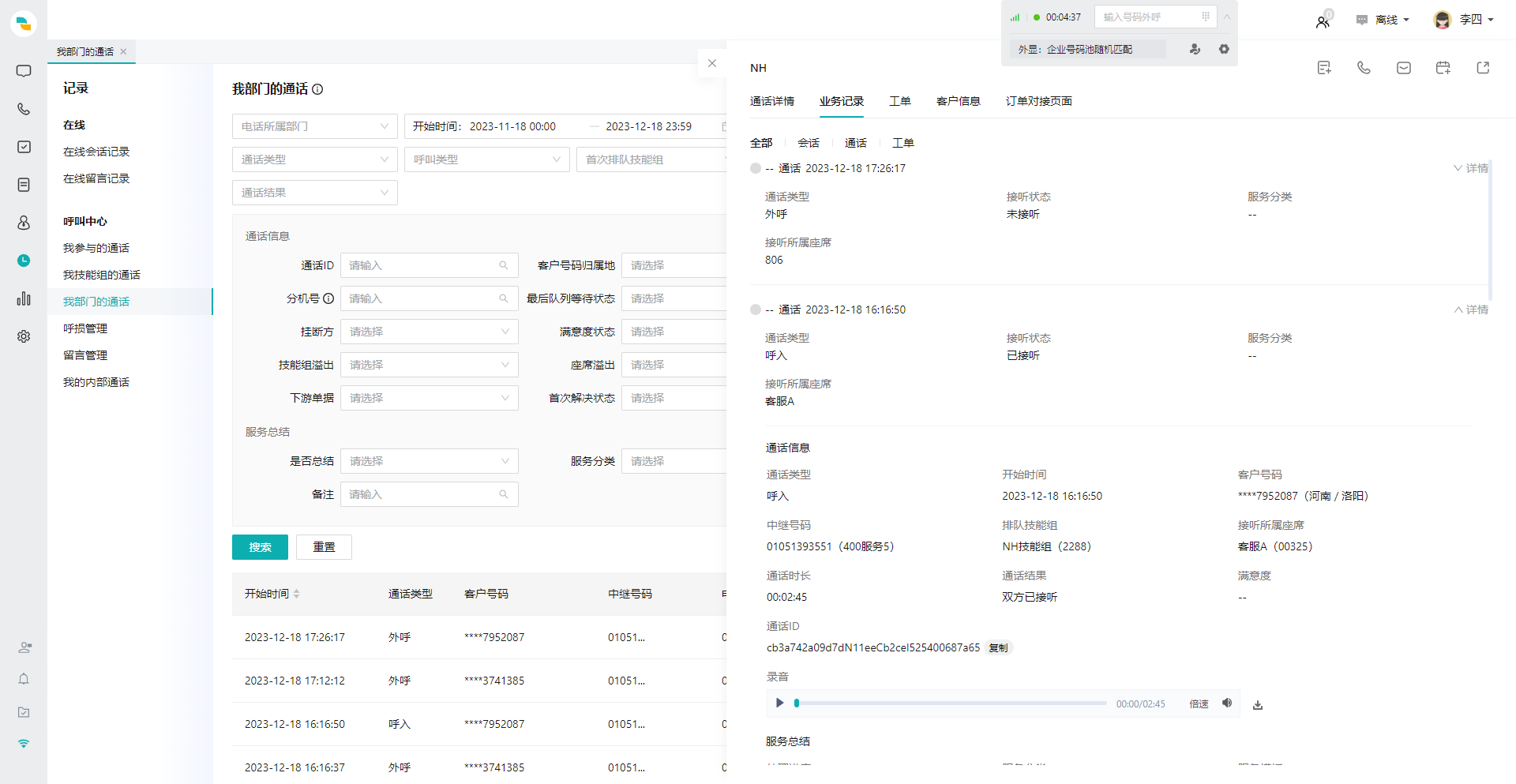Close the 我部门的通话 tab
Screen dimensions: 1516x784
123,51
